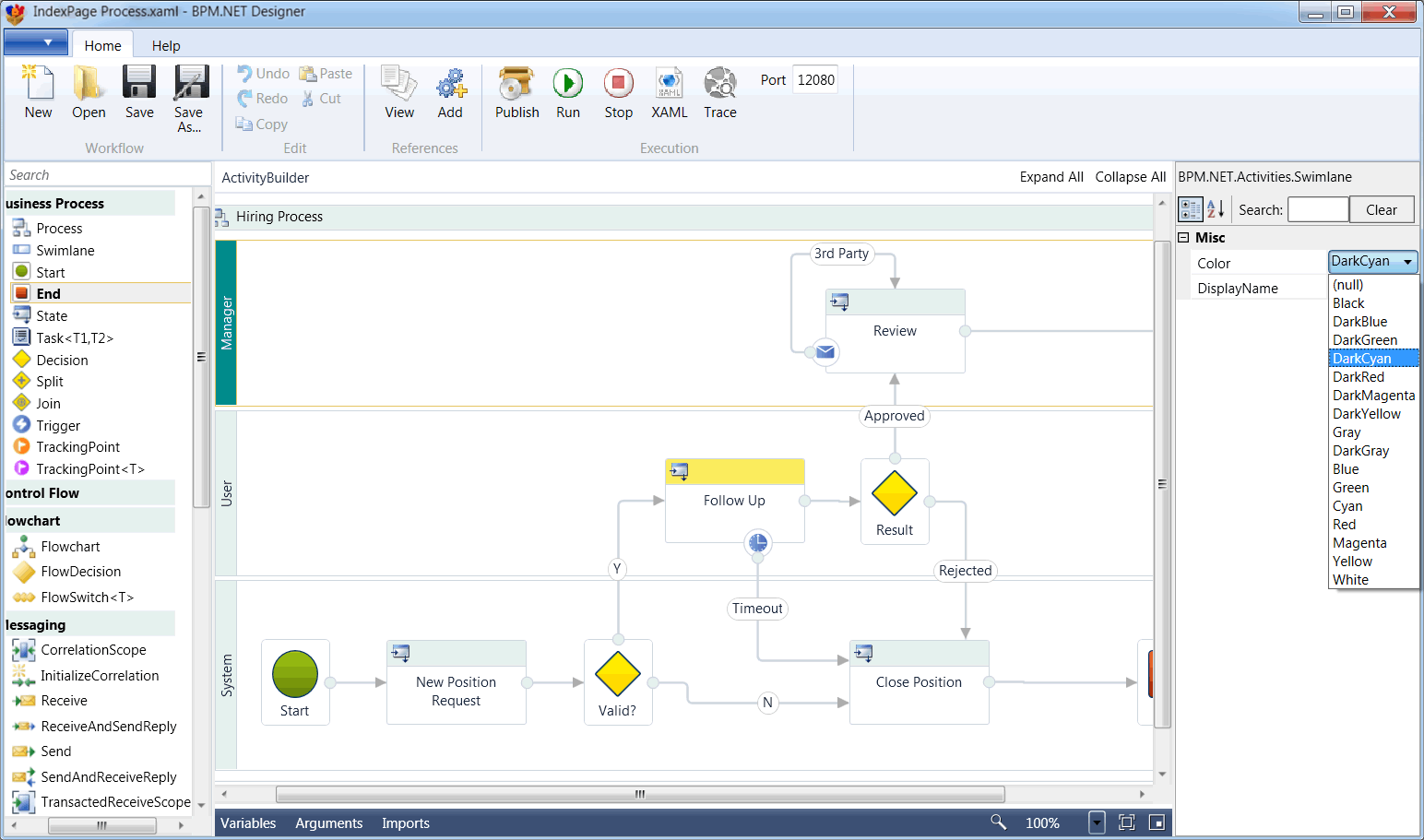Open the Trace tool
Screen dimensions: 1424x840
pos(720,93)
